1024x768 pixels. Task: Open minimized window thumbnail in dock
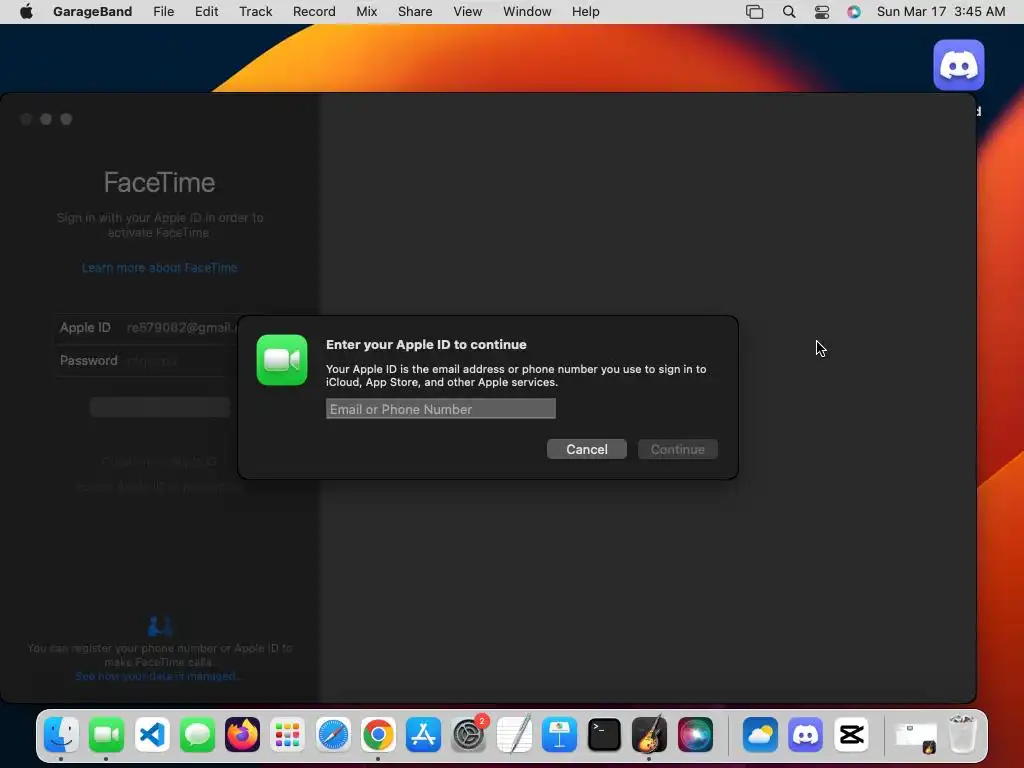pyautogui.click(x=915, y=736)
